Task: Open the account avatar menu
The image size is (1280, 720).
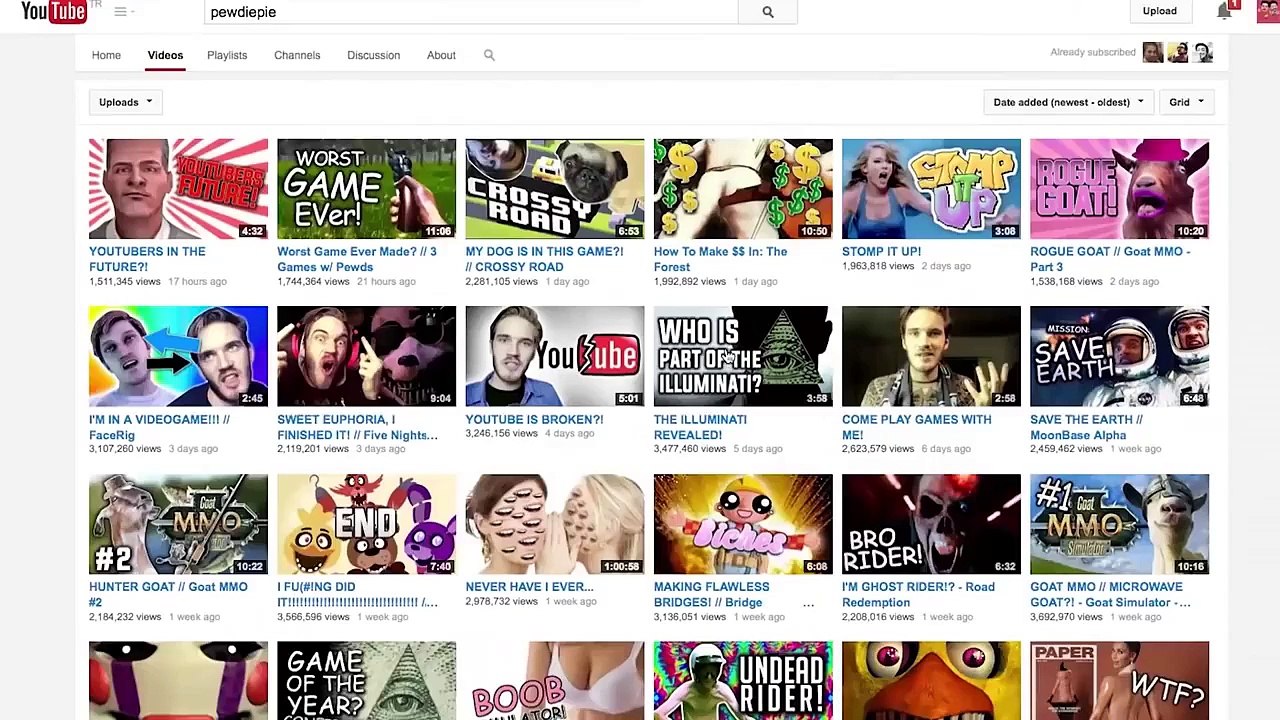Action: [1269, 11]
